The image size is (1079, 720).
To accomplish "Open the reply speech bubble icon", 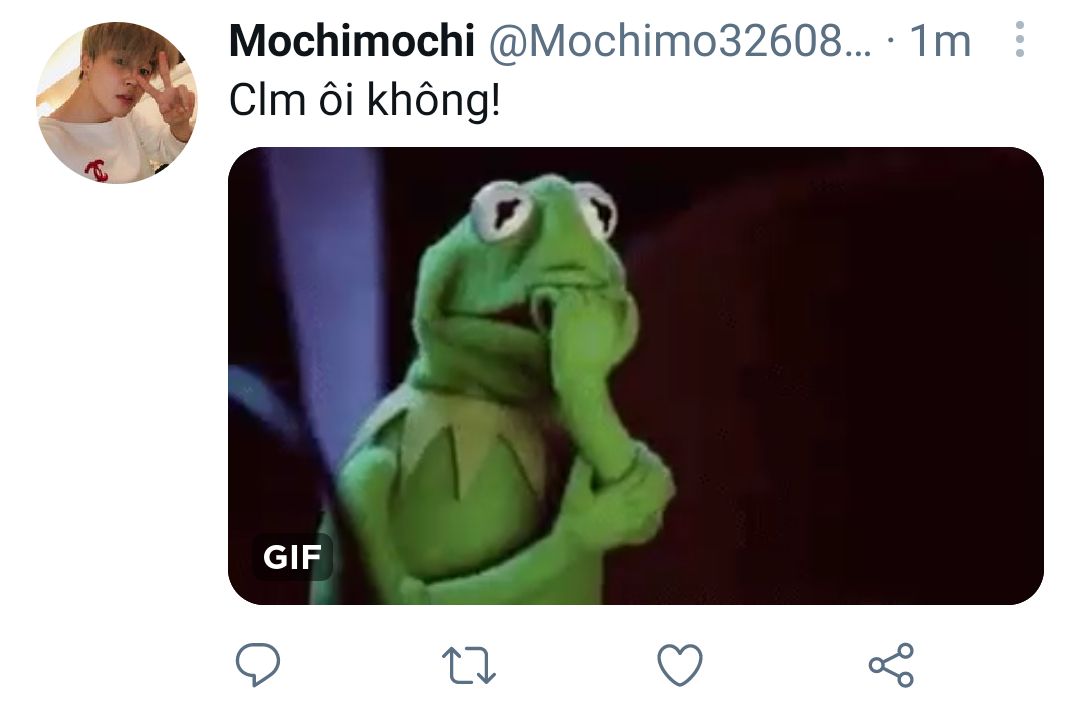I will click(x=257, y=664).
